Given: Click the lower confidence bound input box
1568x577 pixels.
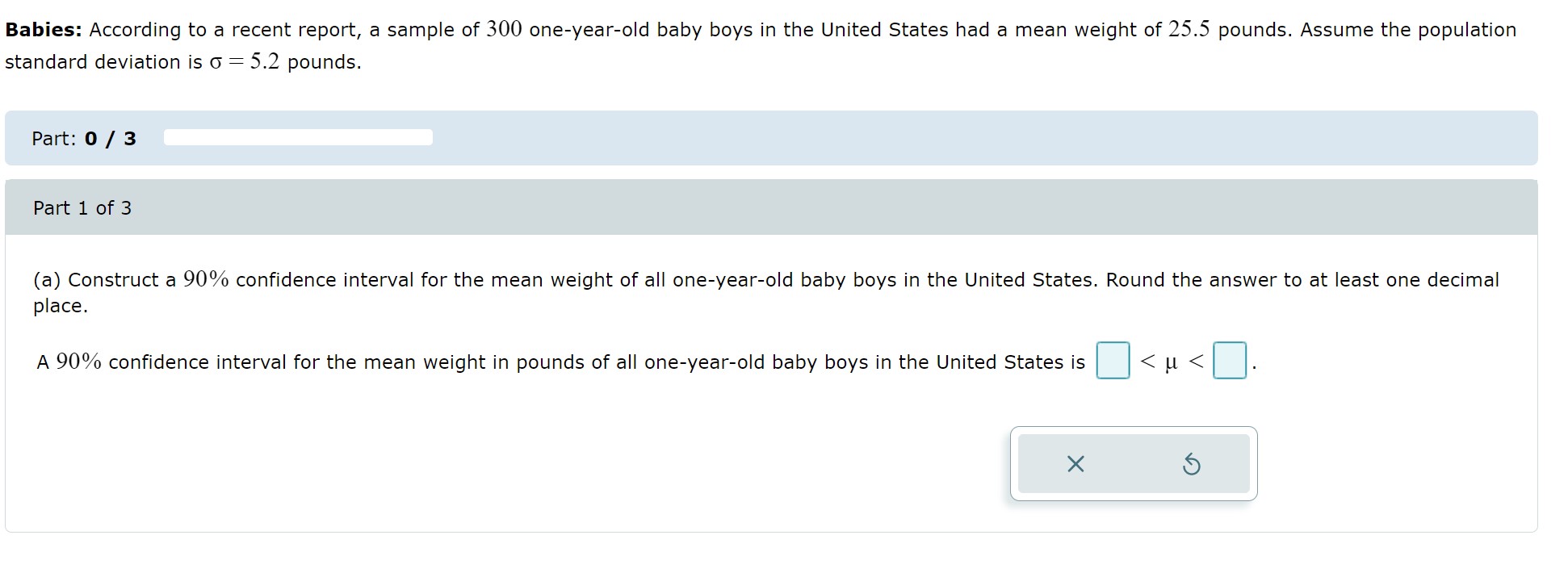Looking at the screenshot, I should coord(1113,362).
